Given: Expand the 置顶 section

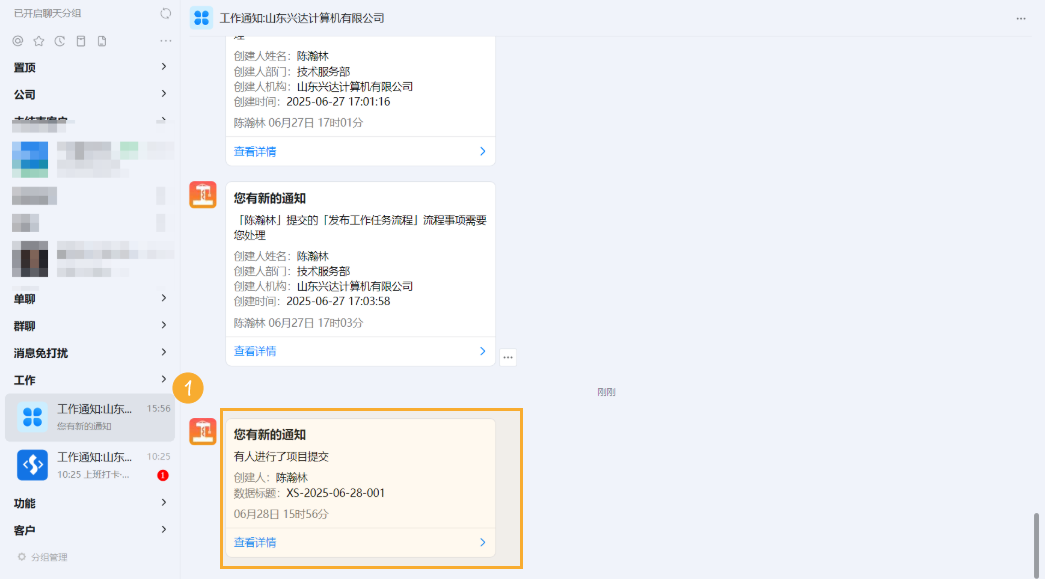Looking at the screenshot, I should coord(90,67).
